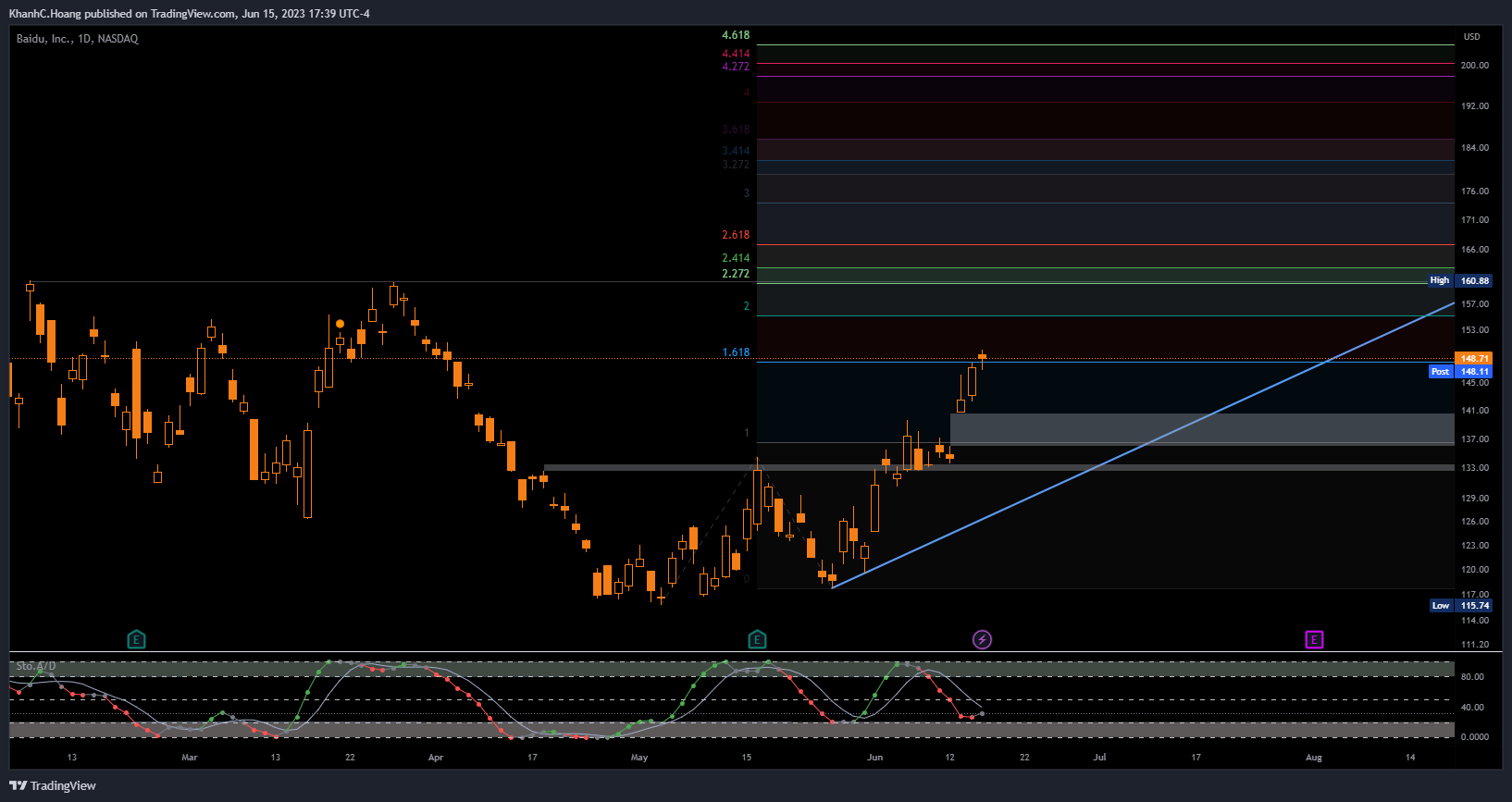
Task: Click the Mar date axis label
Action: pyautogui.click(x=190, y=758)
